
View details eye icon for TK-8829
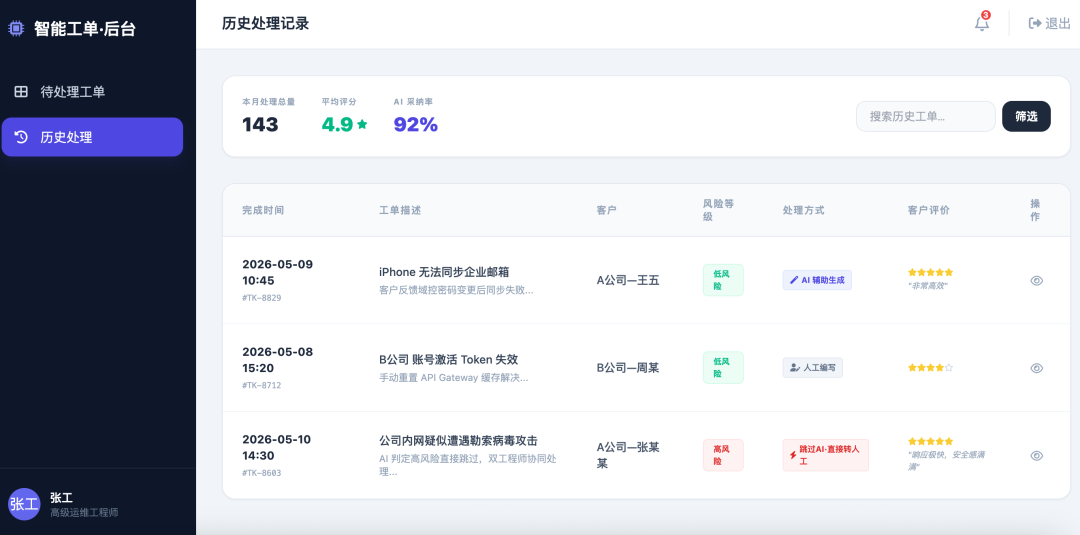[1036, 280]
